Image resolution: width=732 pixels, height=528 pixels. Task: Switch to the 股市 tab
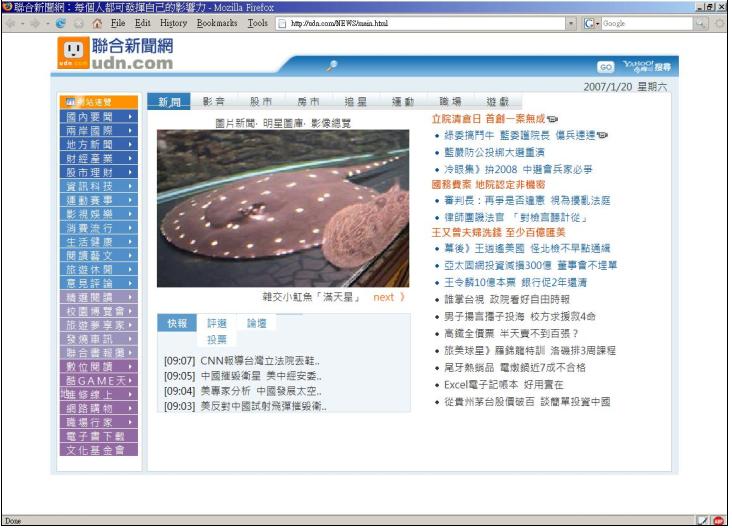point(261,101)
